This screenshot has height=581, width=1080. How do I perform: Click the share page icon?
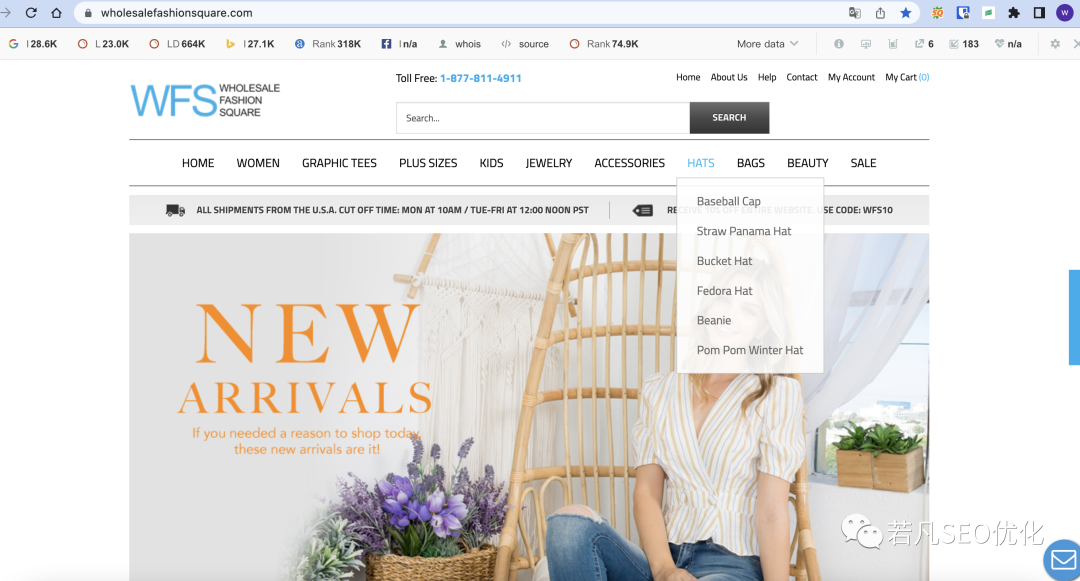point(880,12)
